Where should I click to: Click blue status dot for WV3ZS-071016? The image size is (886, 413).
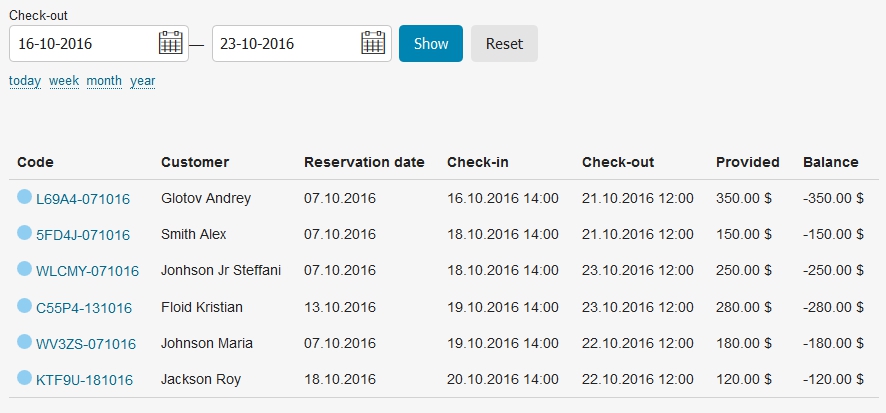click(24, 342)
